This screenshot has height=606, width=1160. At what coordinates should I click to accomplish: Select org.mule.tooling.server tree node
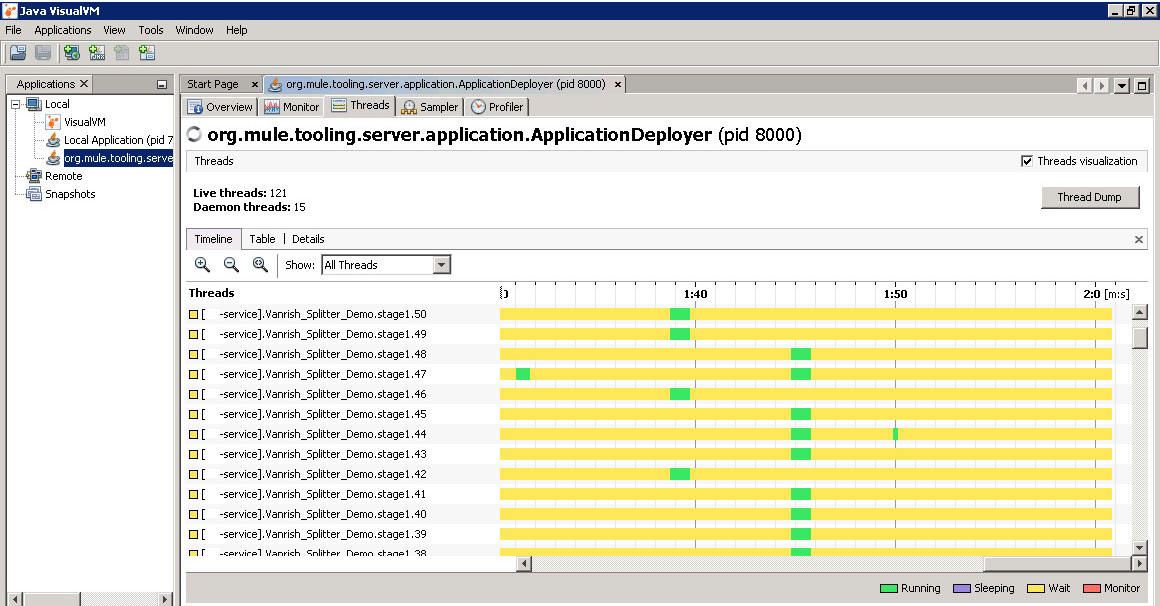tap(118, 158)
